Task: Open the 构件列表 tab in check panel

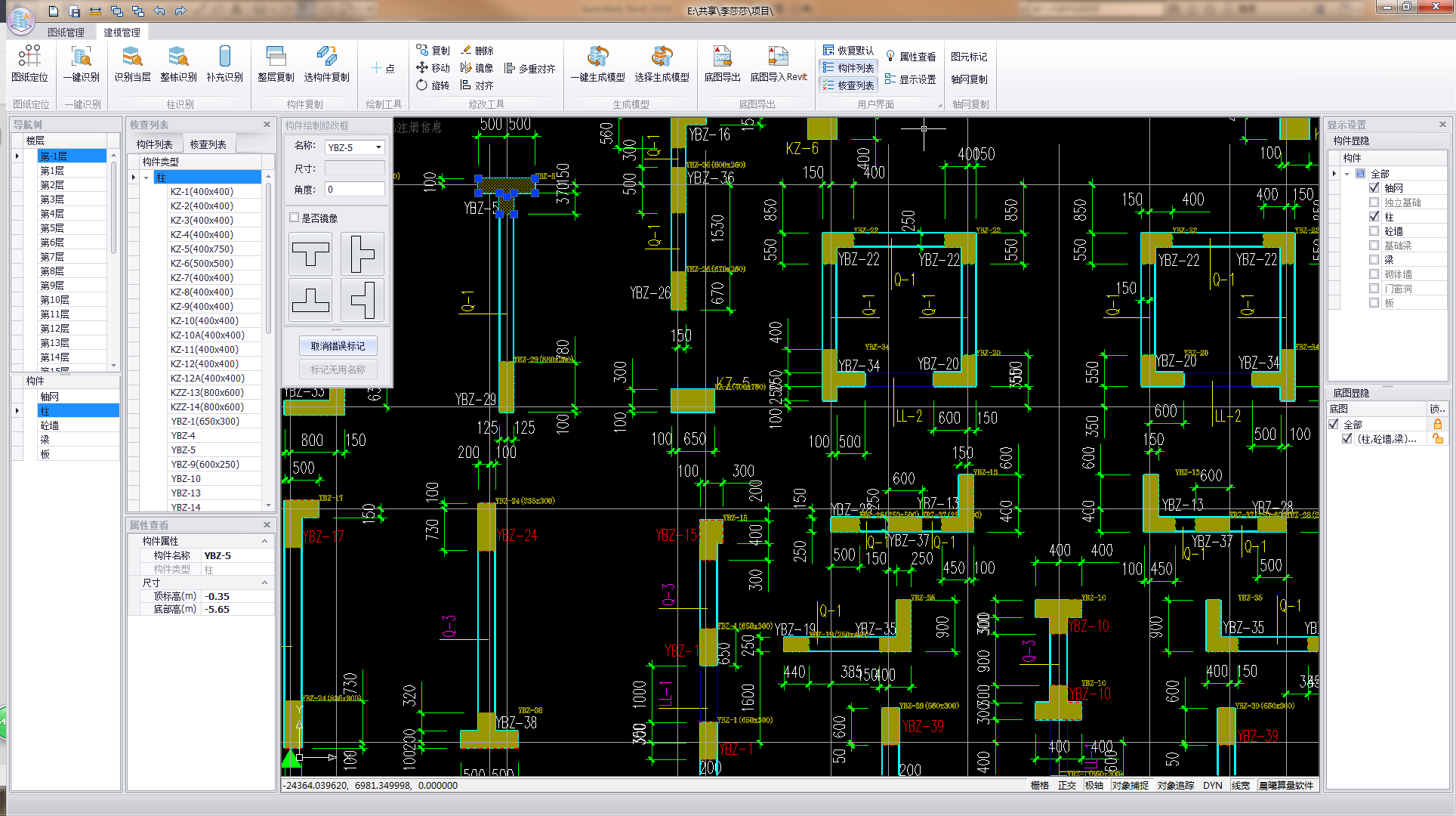Action: [x=154, y=144]
